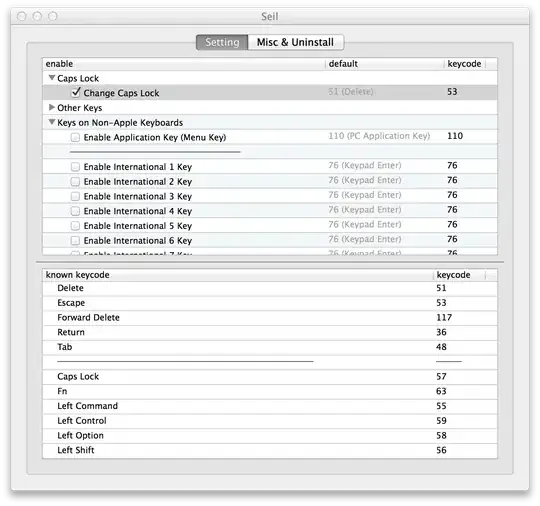The width and height of the screenshot is (540, 506).
Task: Enable International 6 Key checkbox
Action: 75,241
